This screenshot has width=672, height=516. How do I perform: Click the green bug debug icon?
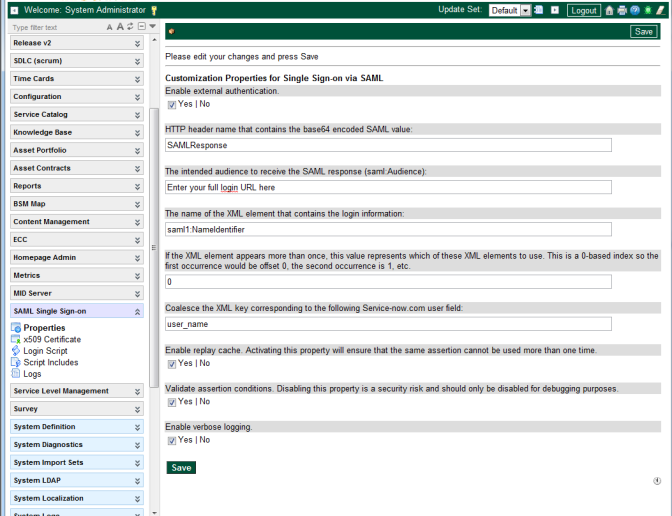click(x=646, y=10)
